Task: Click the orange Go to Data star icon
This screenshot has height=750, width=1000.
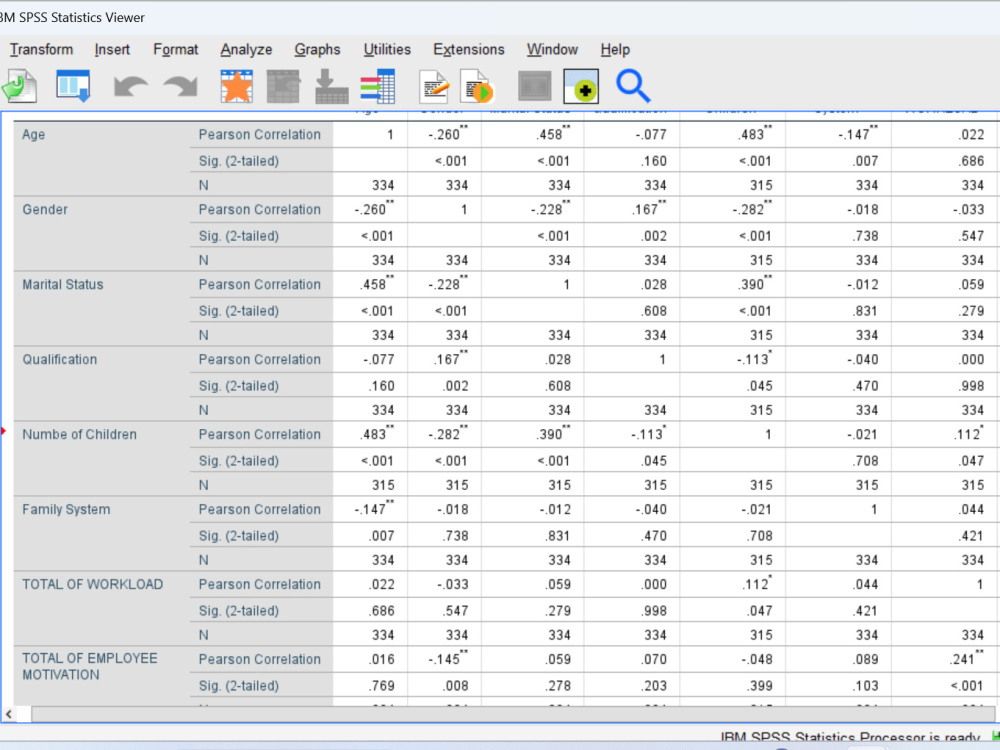Action: click(237, 86)
